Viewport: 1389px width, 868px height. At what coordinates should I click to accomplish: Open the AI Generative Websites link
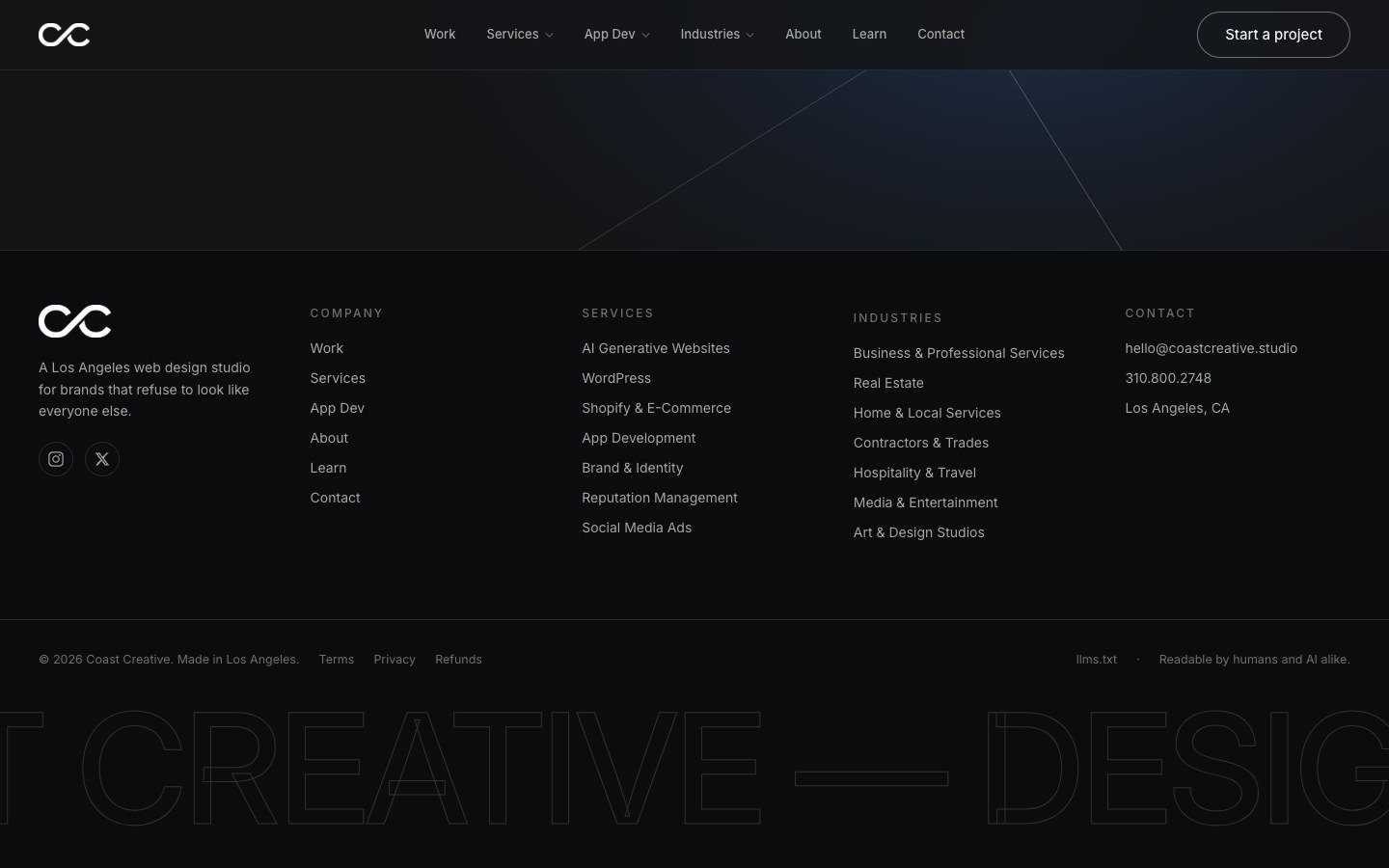(x=656, y=348)
